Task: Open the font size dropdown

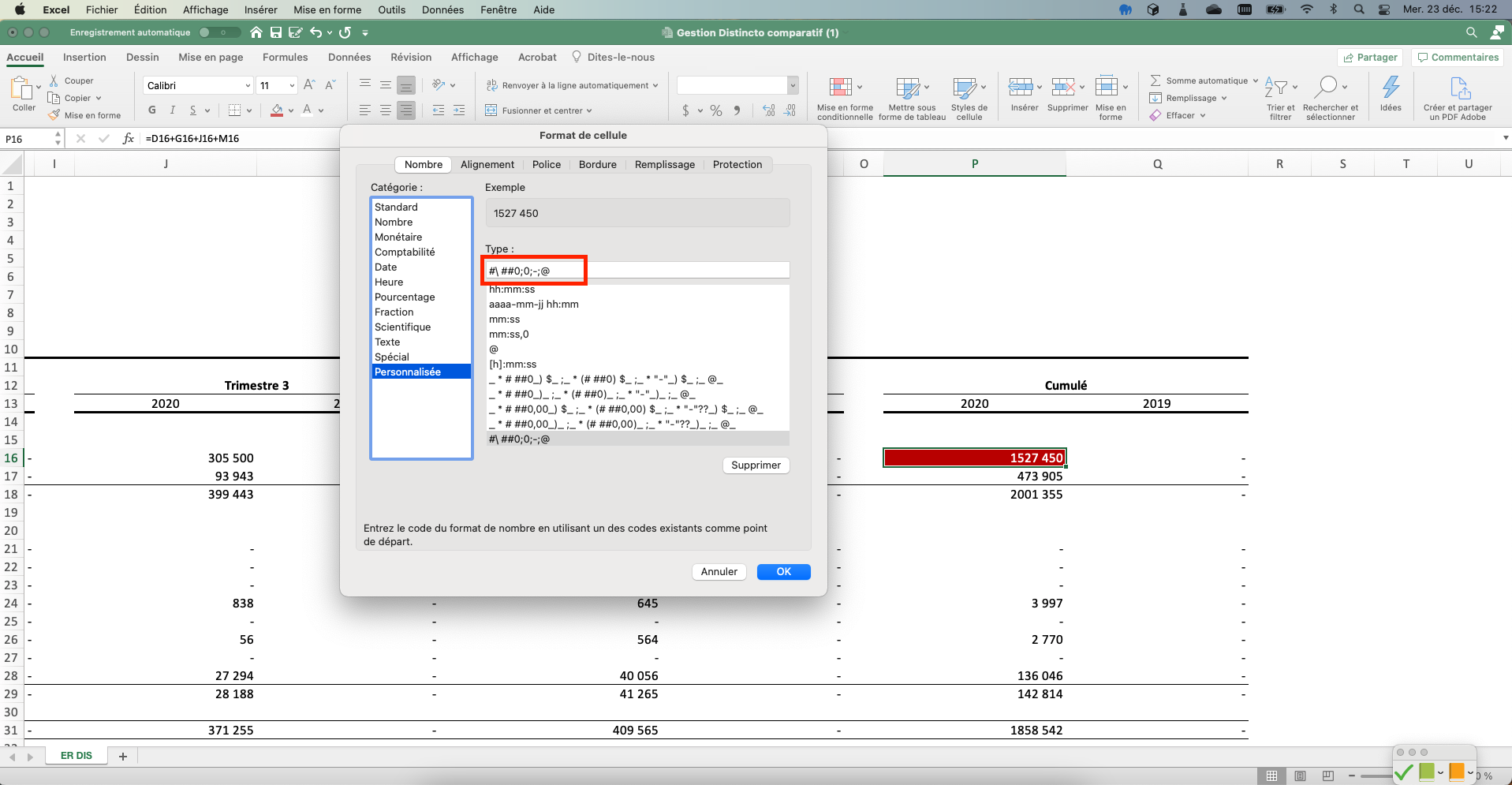Action: tap(289, 84)
